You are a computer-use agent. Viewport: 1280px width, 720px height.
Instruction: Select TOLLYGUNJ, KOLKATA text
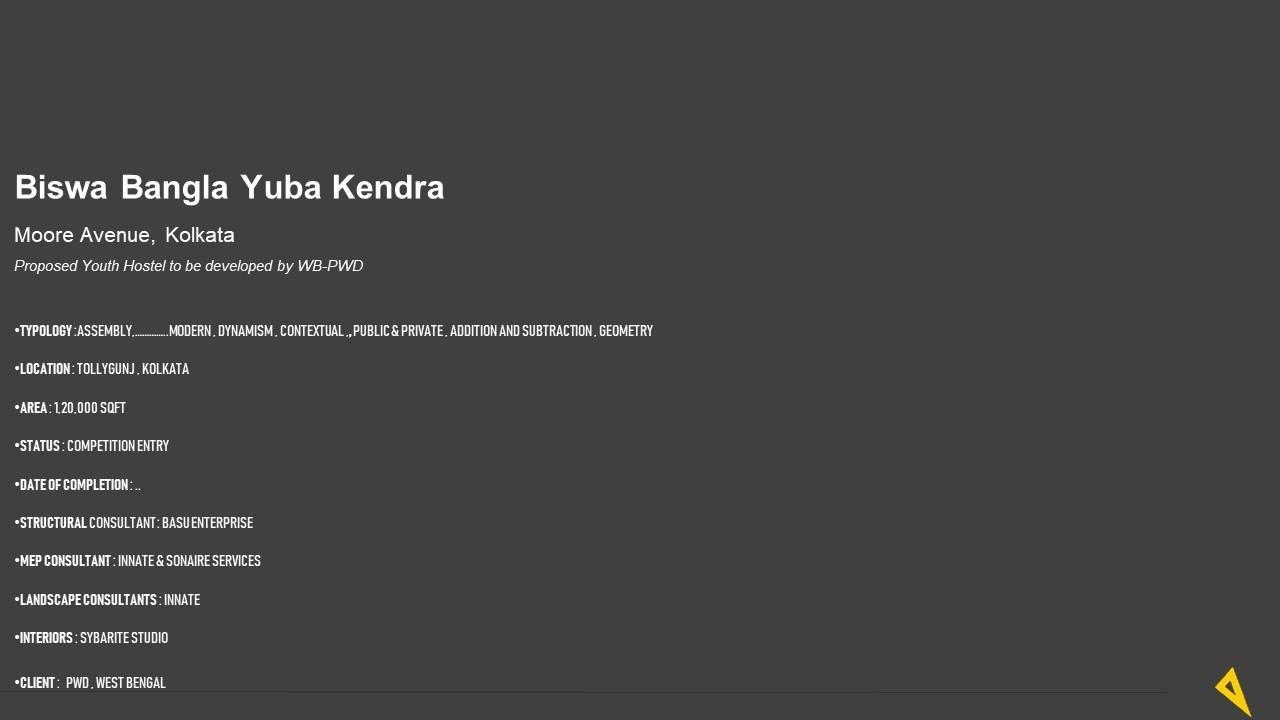coord(133,369)
